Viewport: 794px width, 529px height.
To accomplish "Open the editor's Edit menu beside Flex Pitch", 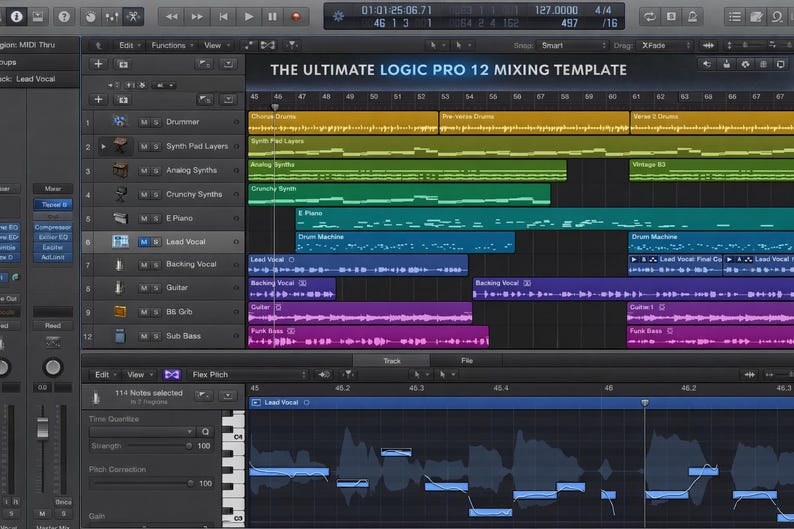I will 105,375.
